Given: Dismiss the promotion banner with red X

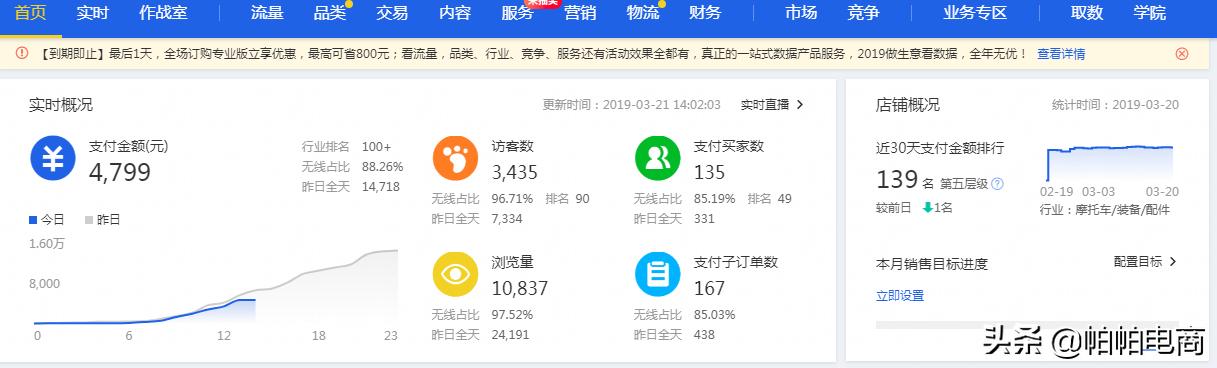Looking at the screenshot, I should pos(1182,54).
